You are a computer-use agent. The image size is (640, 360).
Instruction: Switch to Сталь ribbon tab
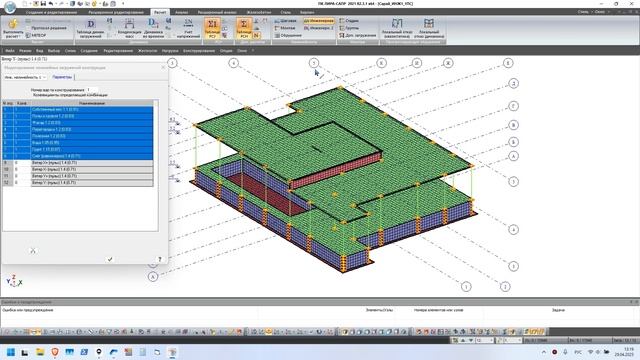(286, 12)
